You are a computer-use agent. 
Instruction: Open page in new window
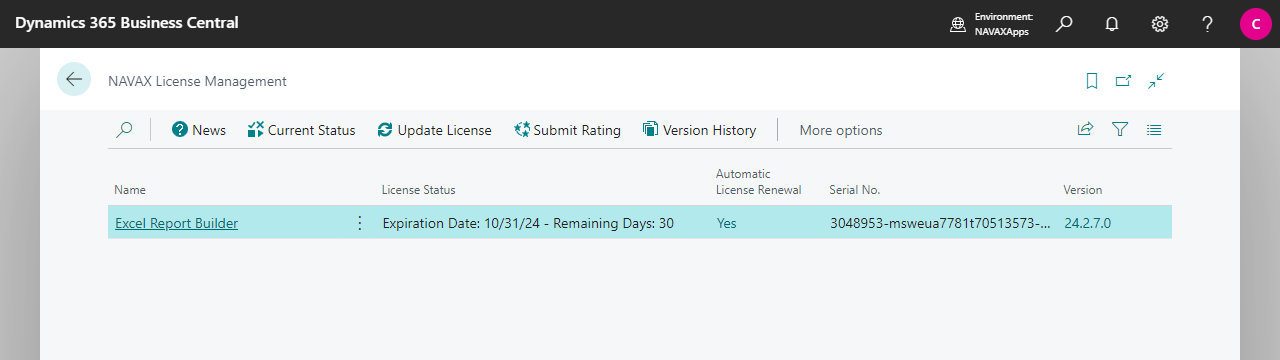[1124, 81]
